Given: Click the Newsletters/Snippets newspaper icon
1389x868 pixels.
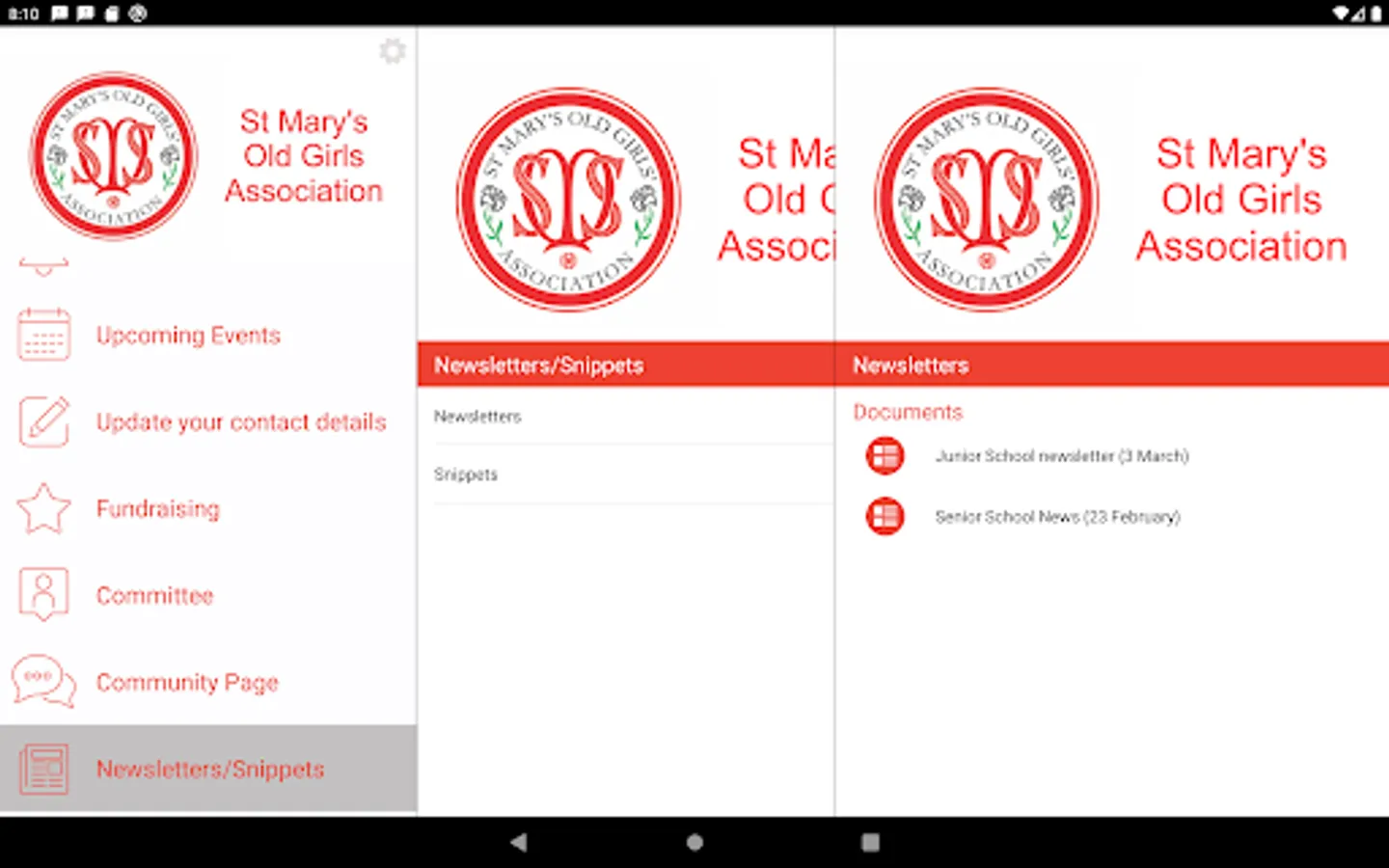Looking at the screenshot, I should pos(43,769).
